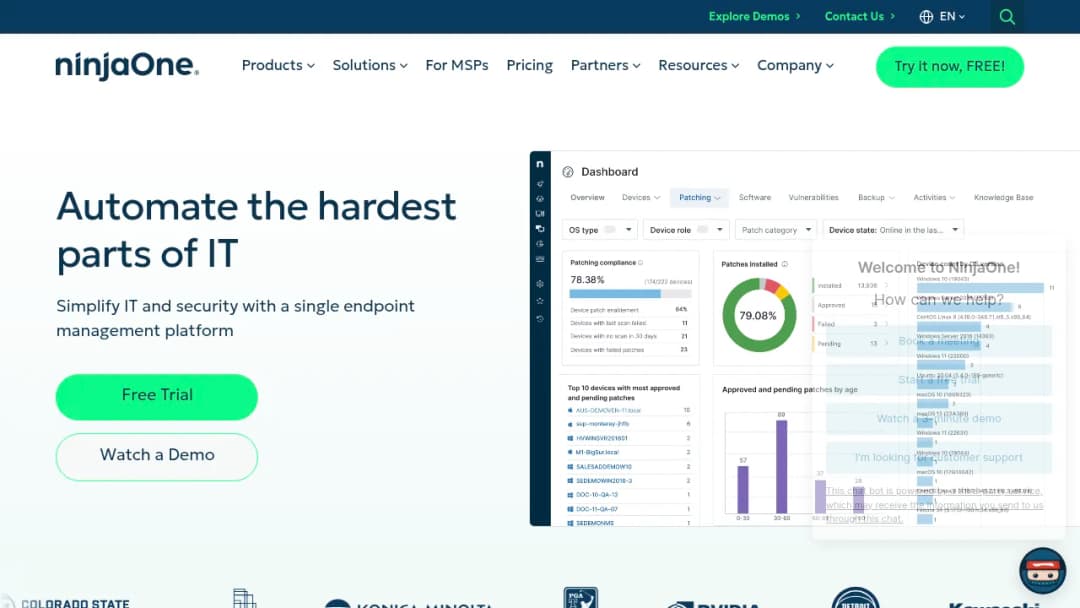
Task: Follow the Explore Demos link
Action: click(754, 17)
